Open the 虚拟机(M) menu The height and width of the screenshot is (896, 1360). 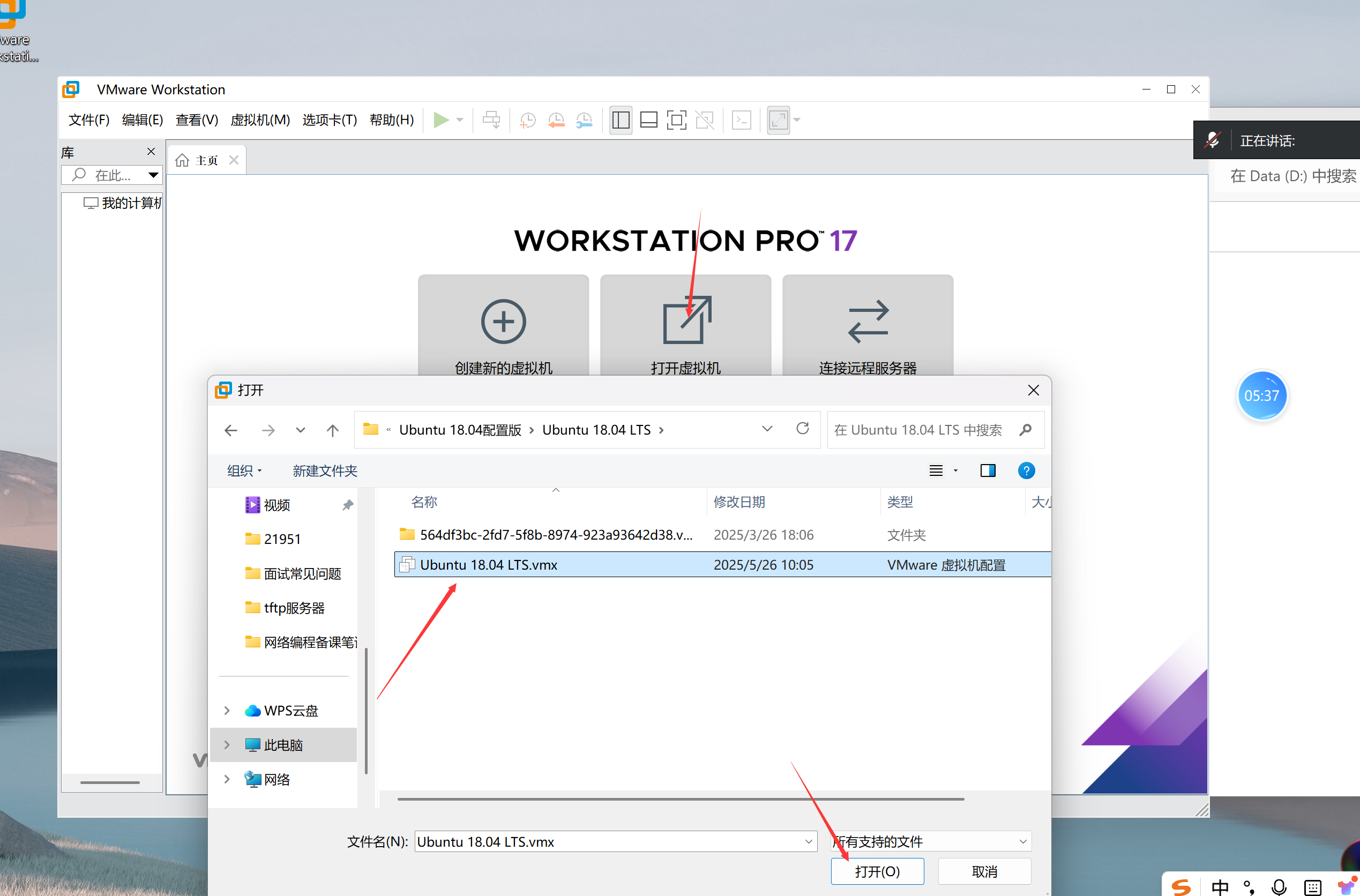click(260, 120)
